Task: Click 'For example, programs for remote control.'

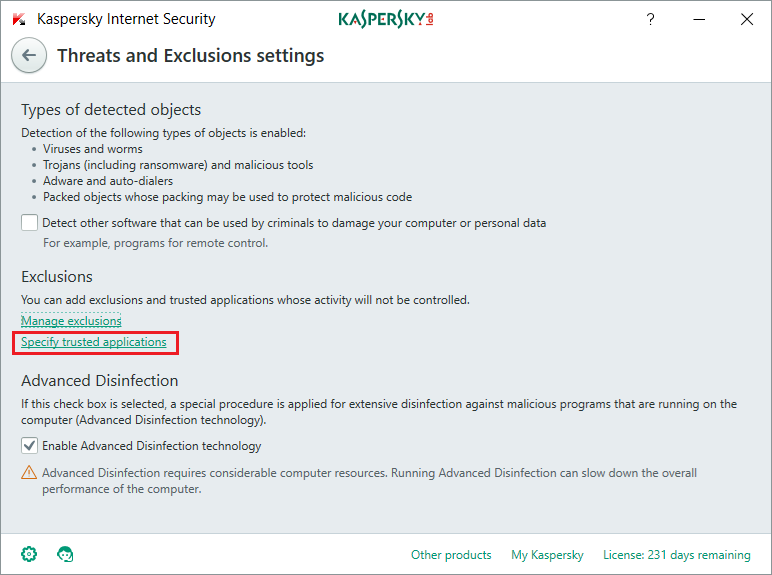Action: pos(156,243)
